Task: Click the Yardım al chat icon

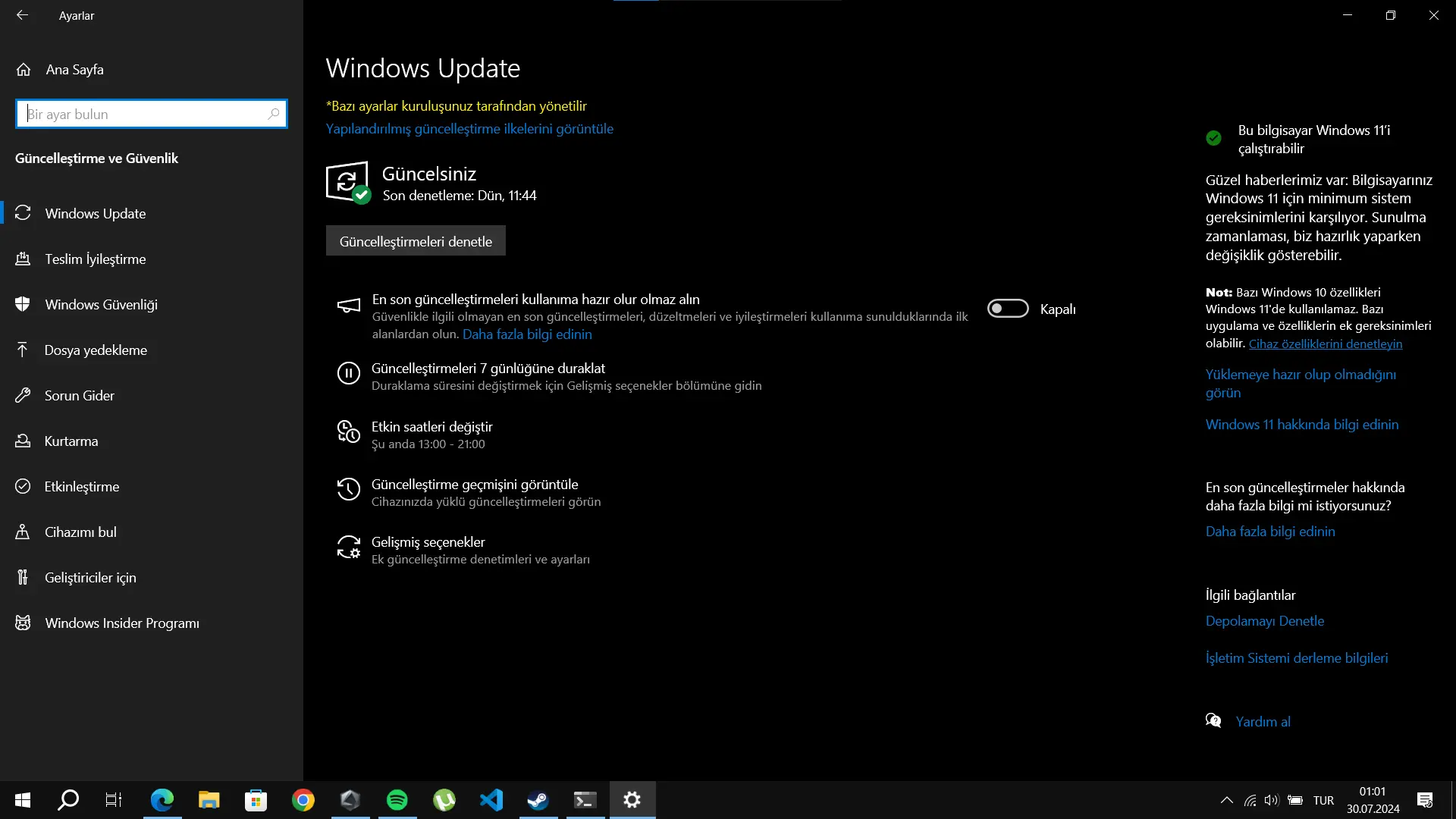Action: (x=1213, y=720)
